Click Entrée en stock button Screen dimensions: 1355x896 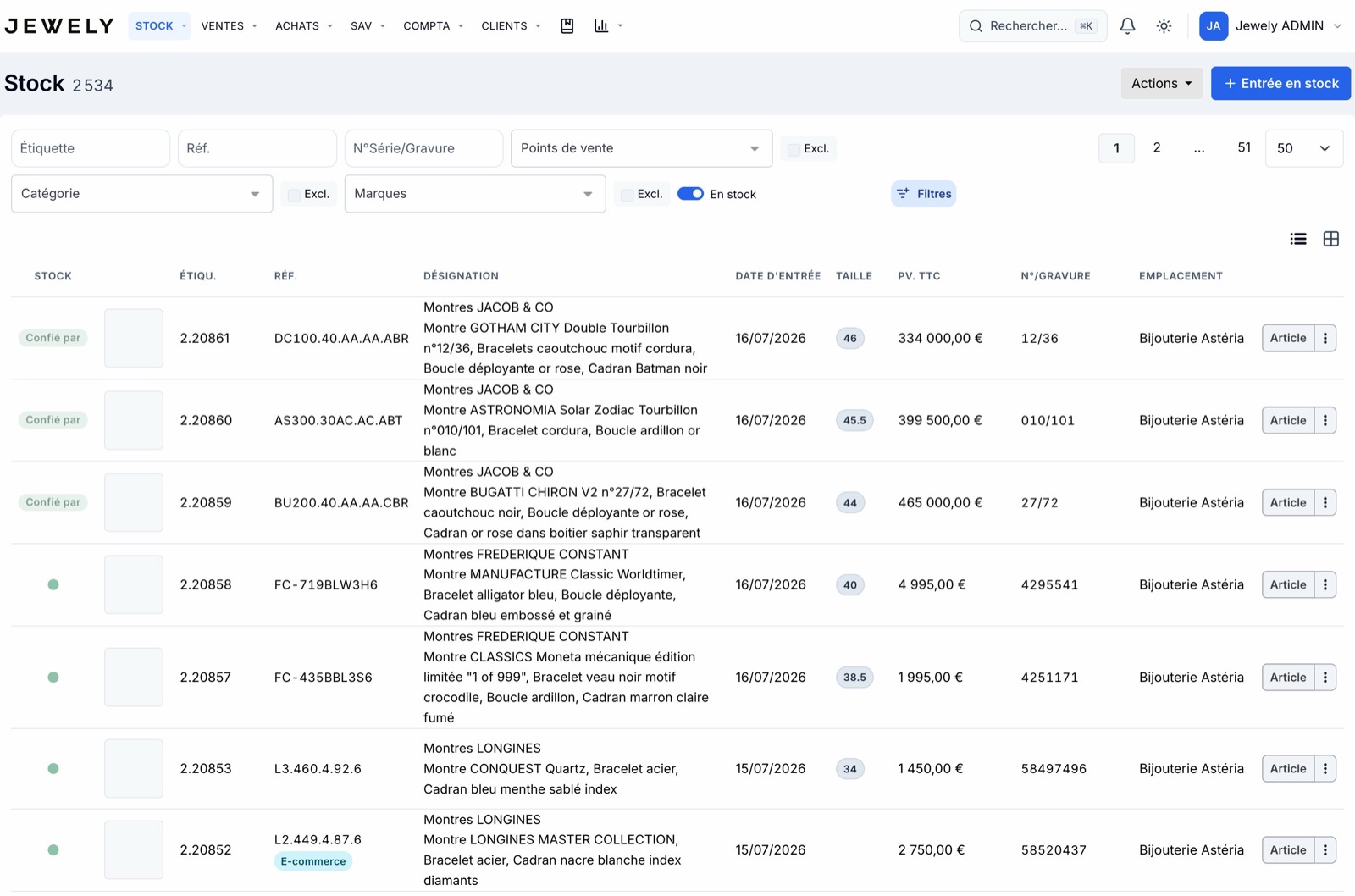pos(1280,83)
